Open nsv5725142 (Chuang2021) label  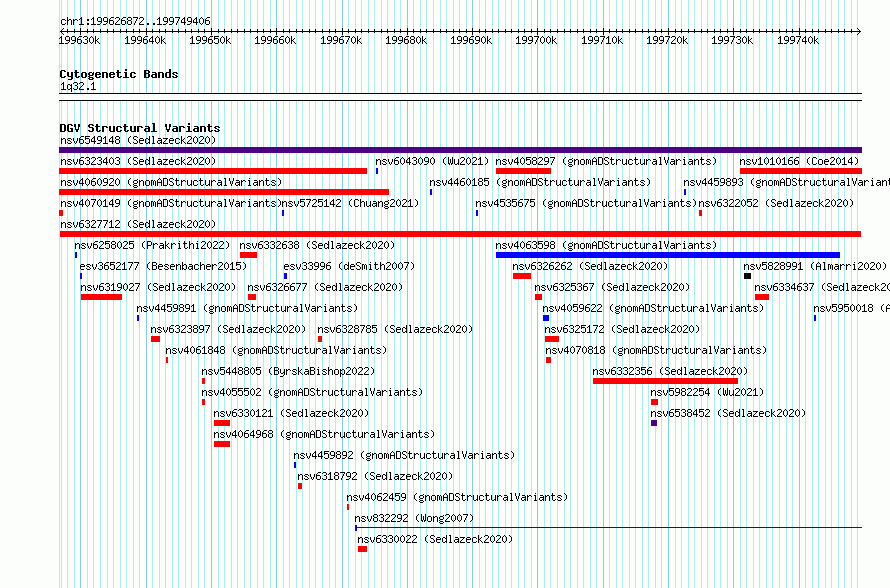coord(350,203)
